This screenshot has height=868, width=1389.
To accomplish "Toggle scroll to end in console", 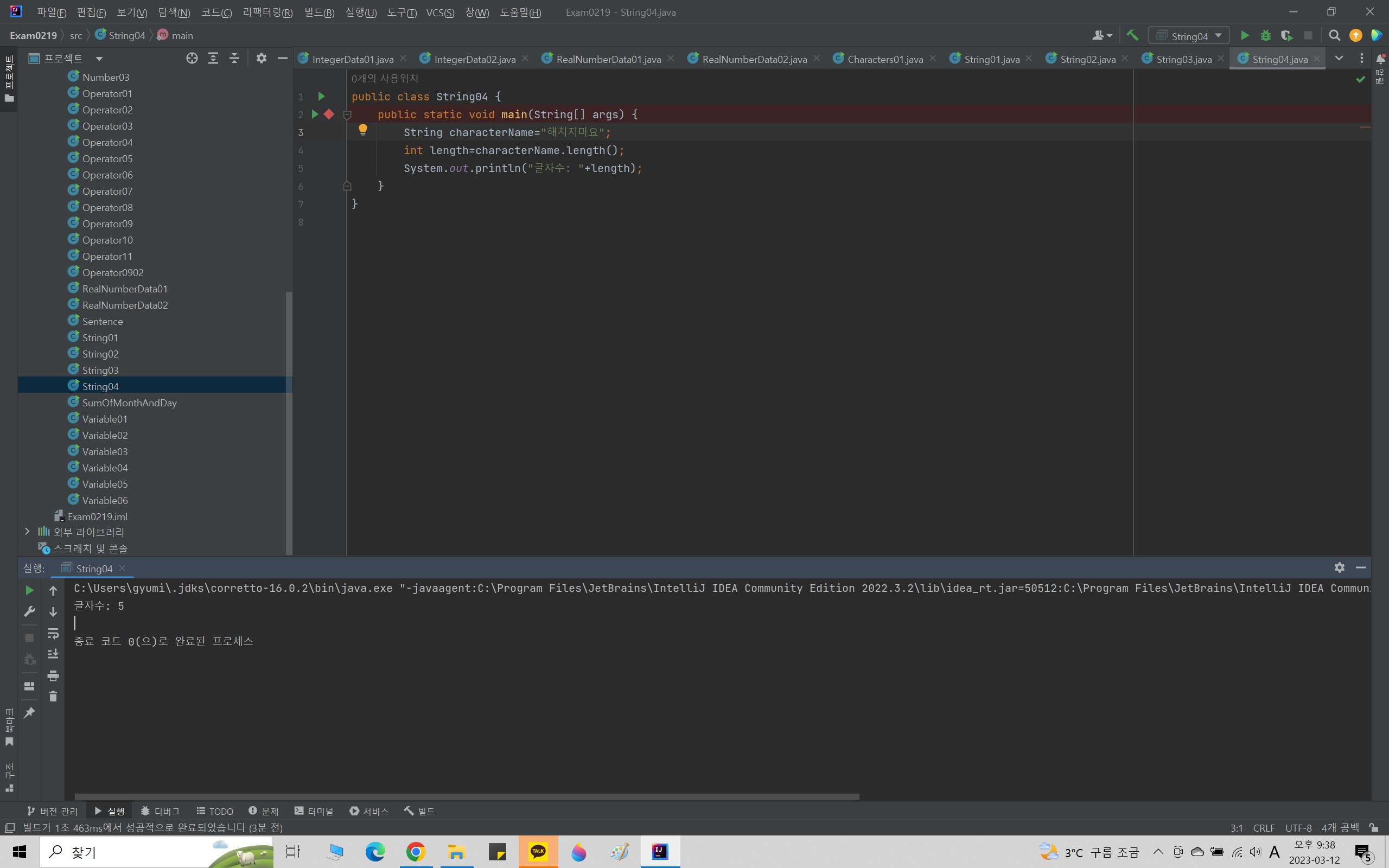I will coord(53,654).
